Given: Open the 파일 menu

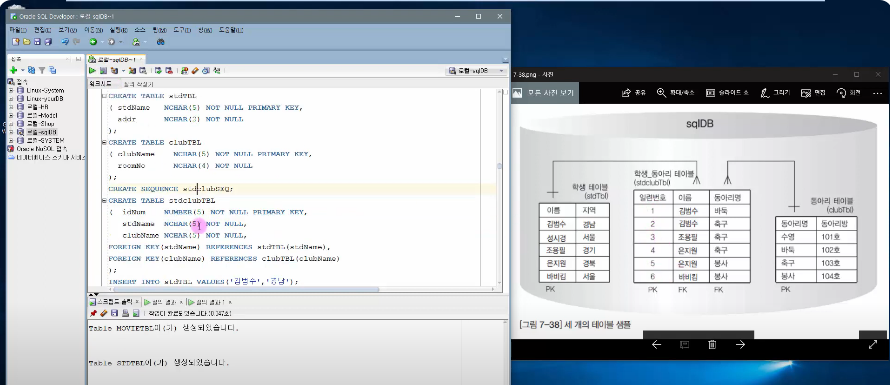Looking at the screenshot, I should pos(19,30).
